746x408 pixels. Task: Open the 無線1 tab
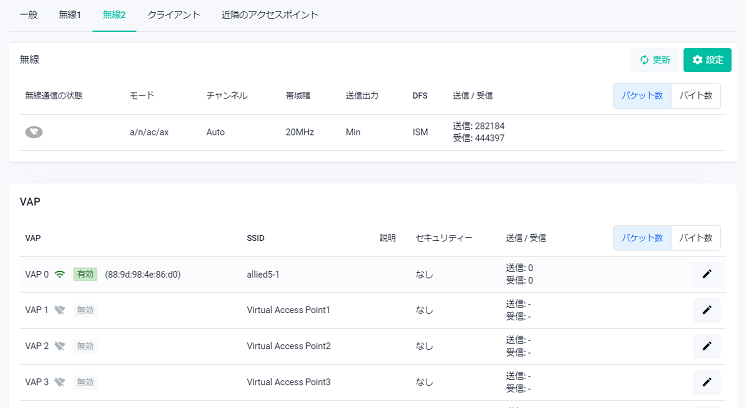coord(70,15)
